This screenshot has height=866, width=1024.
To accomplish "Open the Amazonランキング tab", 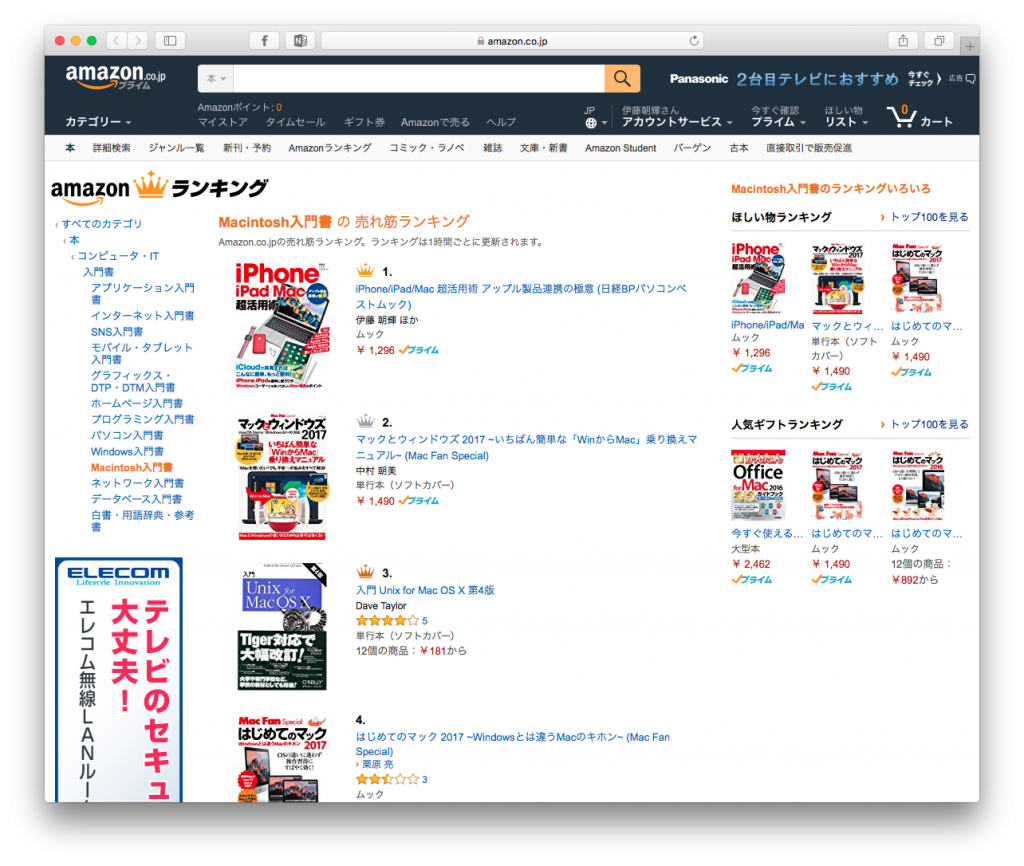I will tap(330, 148).
